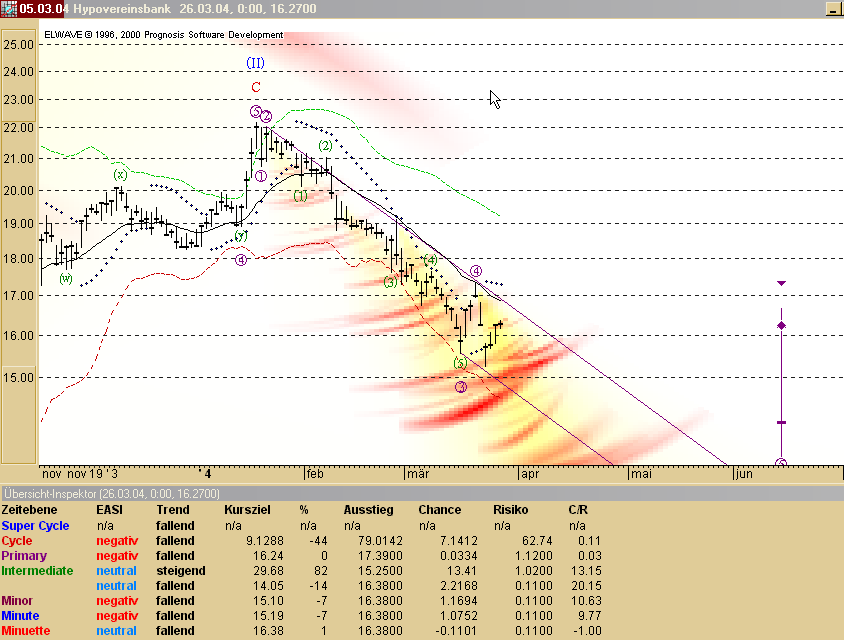The height and width of the screenshot is (640, 844).
Task: Click the Übersicht-Inspektor panel header
Action: (422, 494)
